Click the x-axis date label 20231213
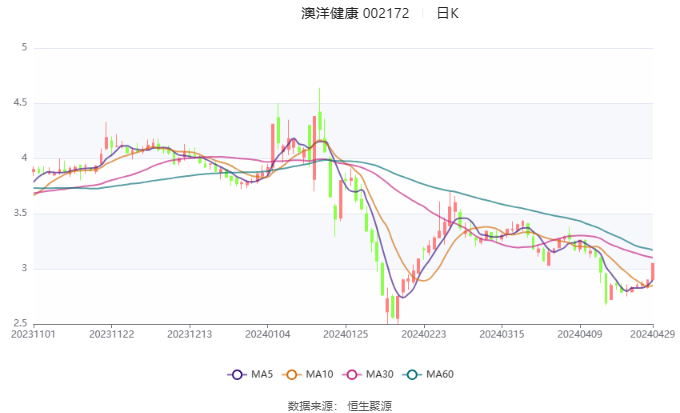The width and height of the screenshot is (680, 413). (190, 334)
